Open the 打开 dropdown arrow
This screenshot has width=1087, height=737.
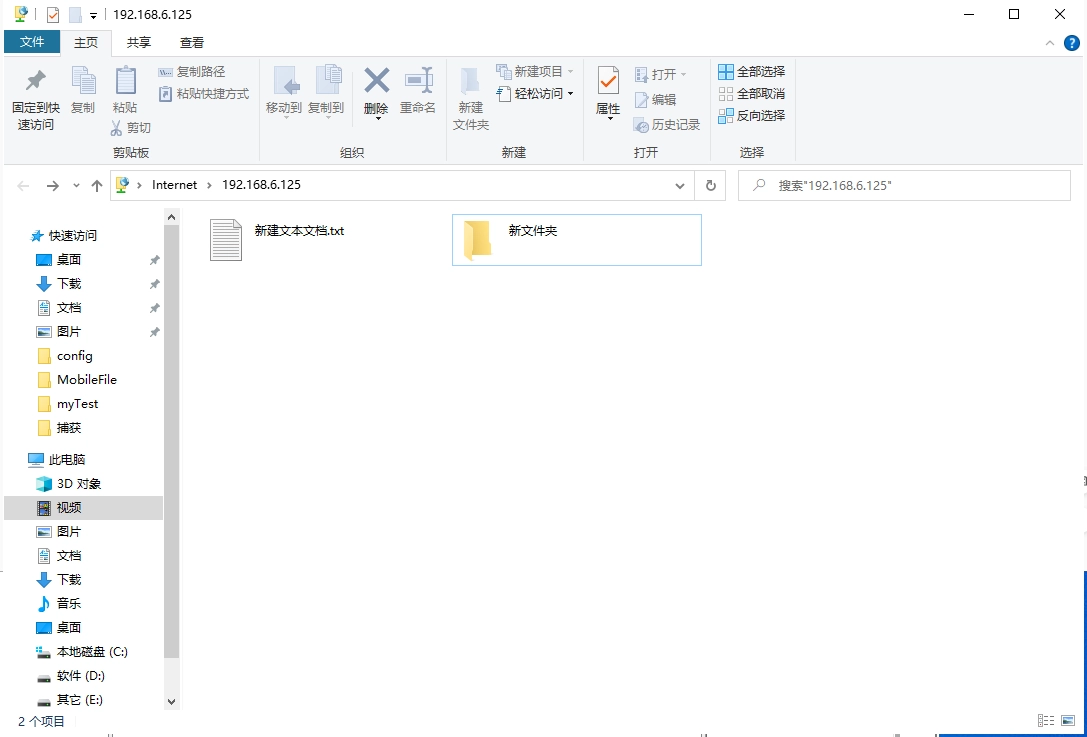tap(683, 72)
